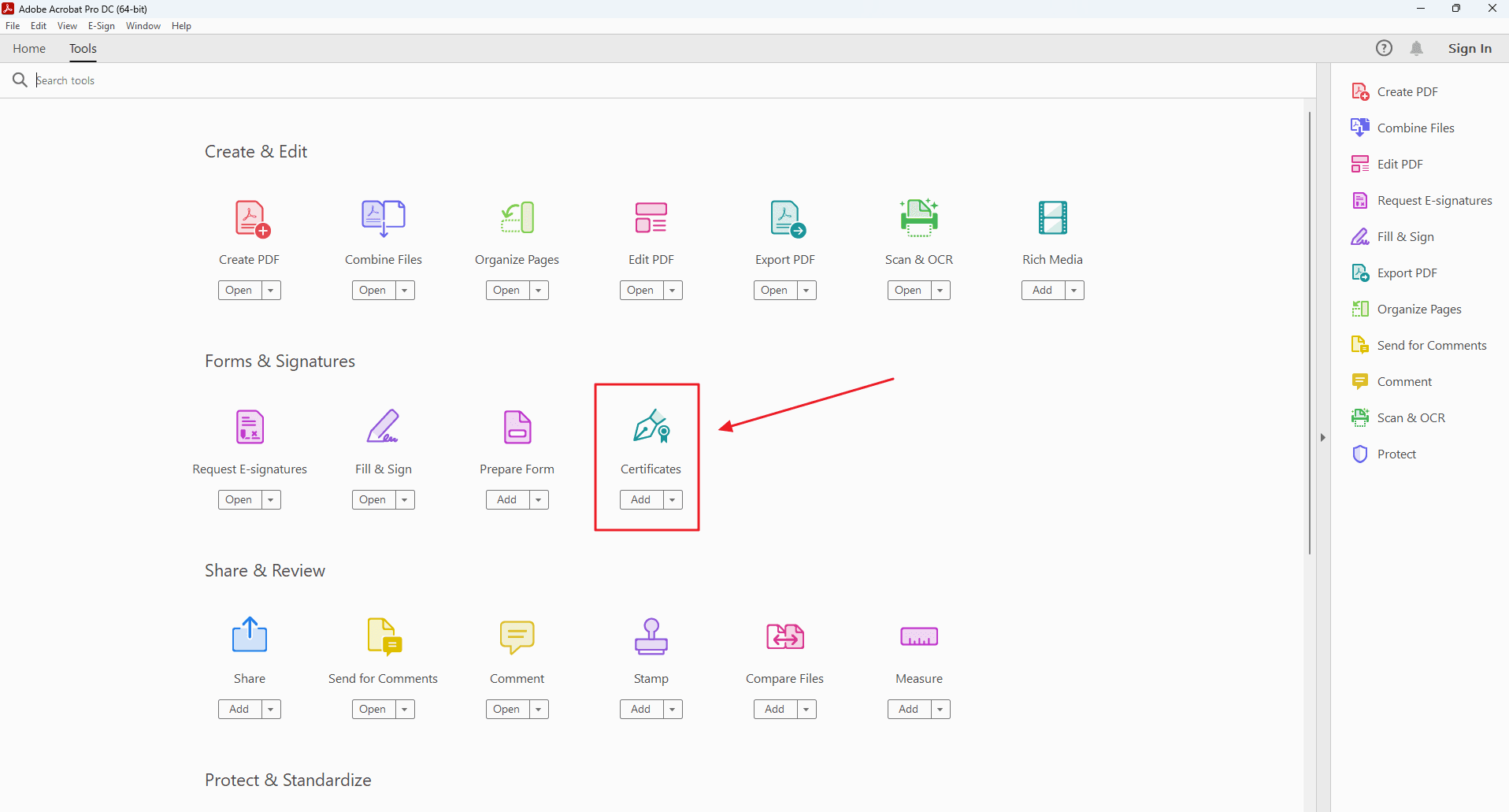The image size is (1509, 812).
Task: Click the Open button under Export PDF
Action: (x=775, y=291)
